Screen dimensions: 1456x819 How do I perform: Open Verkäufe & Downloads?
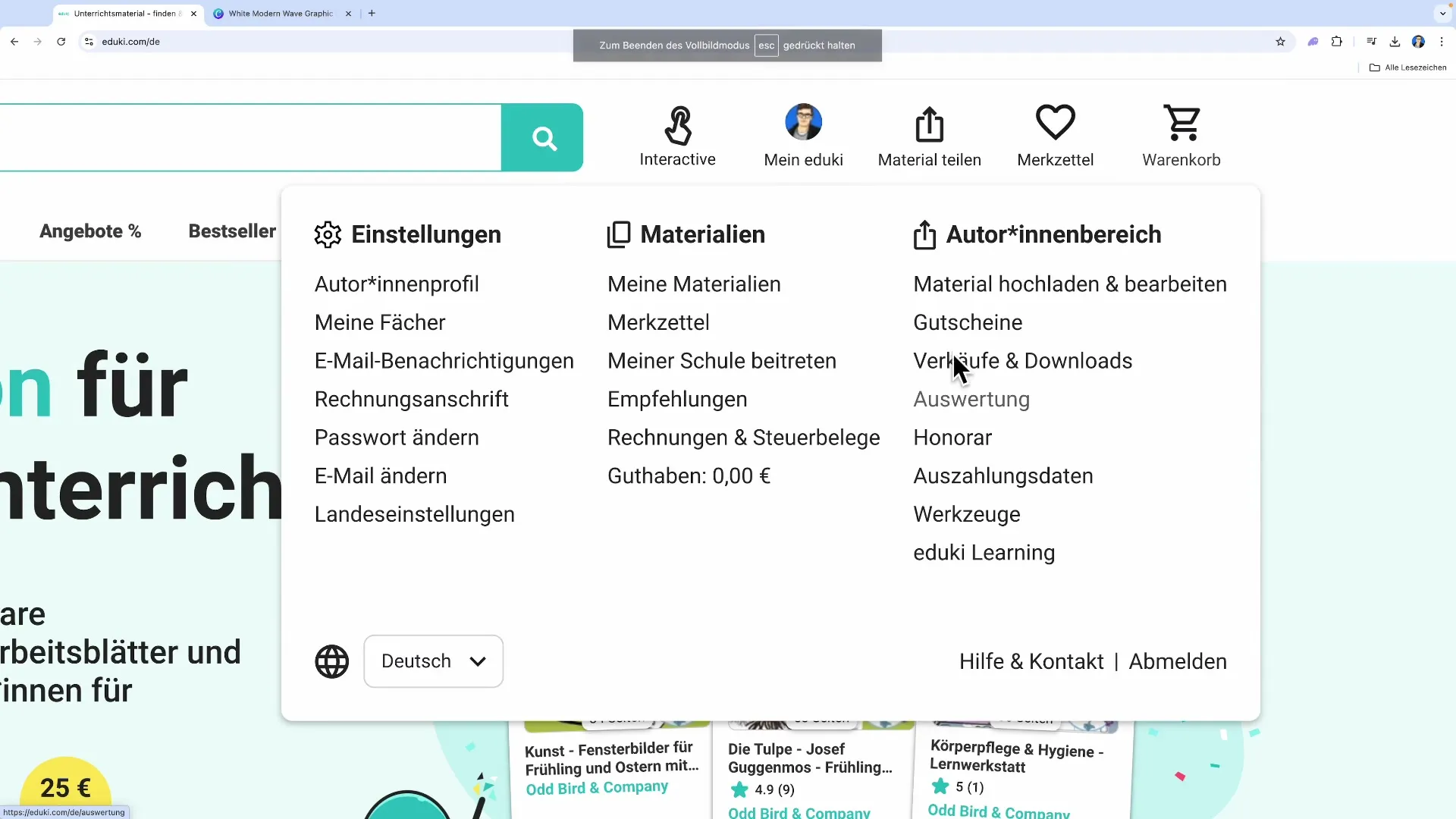[1022, 361]
